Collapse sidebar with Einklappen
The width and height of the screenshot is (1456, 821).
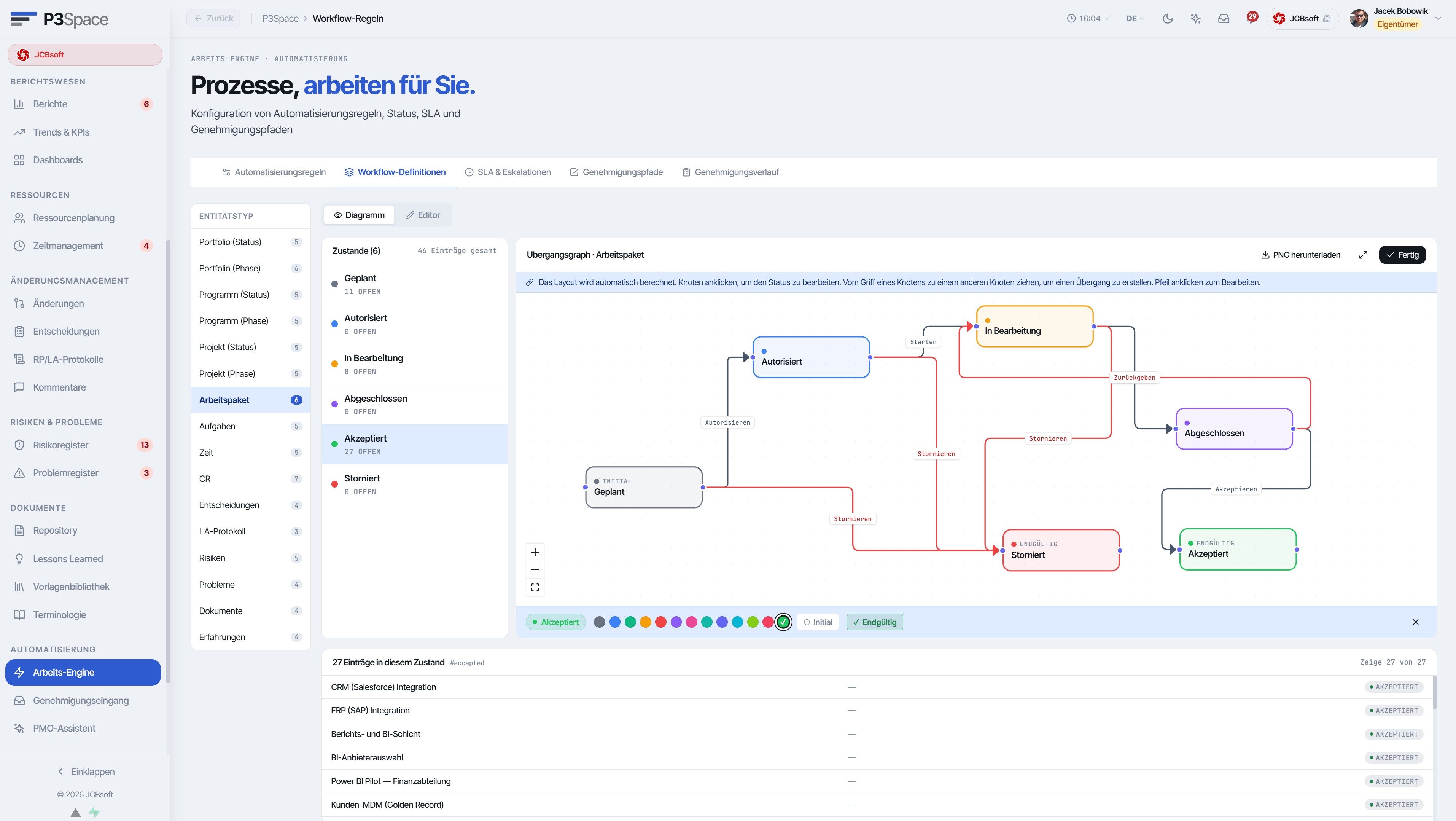[x=86, y=772]
